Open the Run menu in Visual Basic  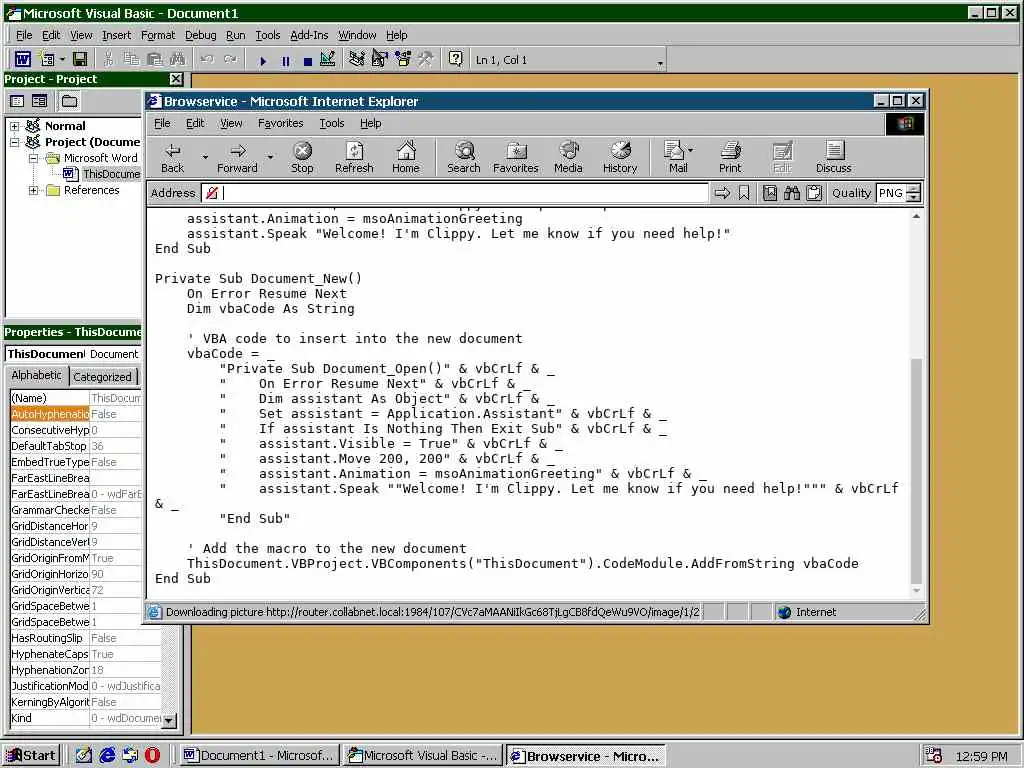(235, 35)
